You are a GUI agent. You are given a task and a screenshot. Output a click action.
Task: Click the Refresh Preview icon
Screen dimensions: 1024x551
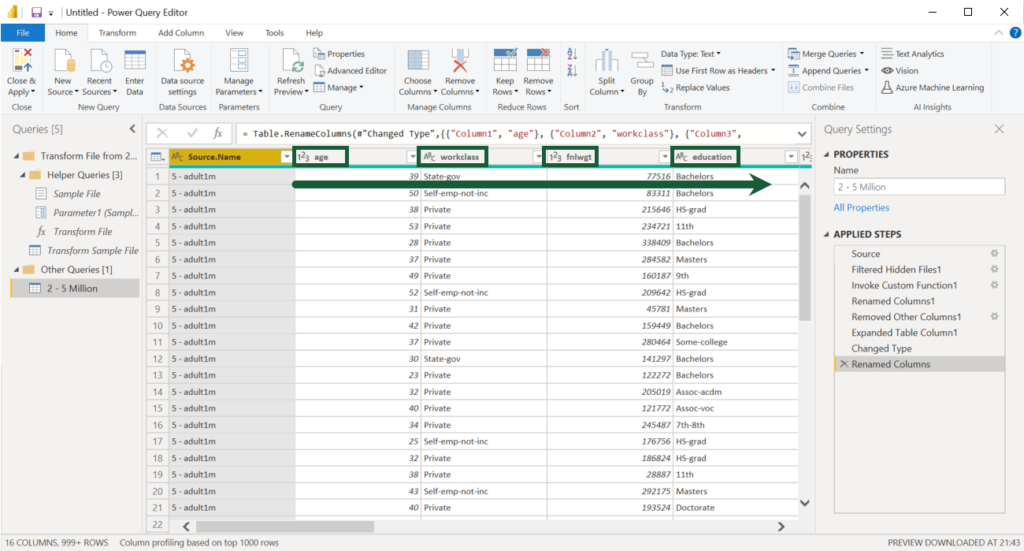pyautogui.click(x=291, y=61)
